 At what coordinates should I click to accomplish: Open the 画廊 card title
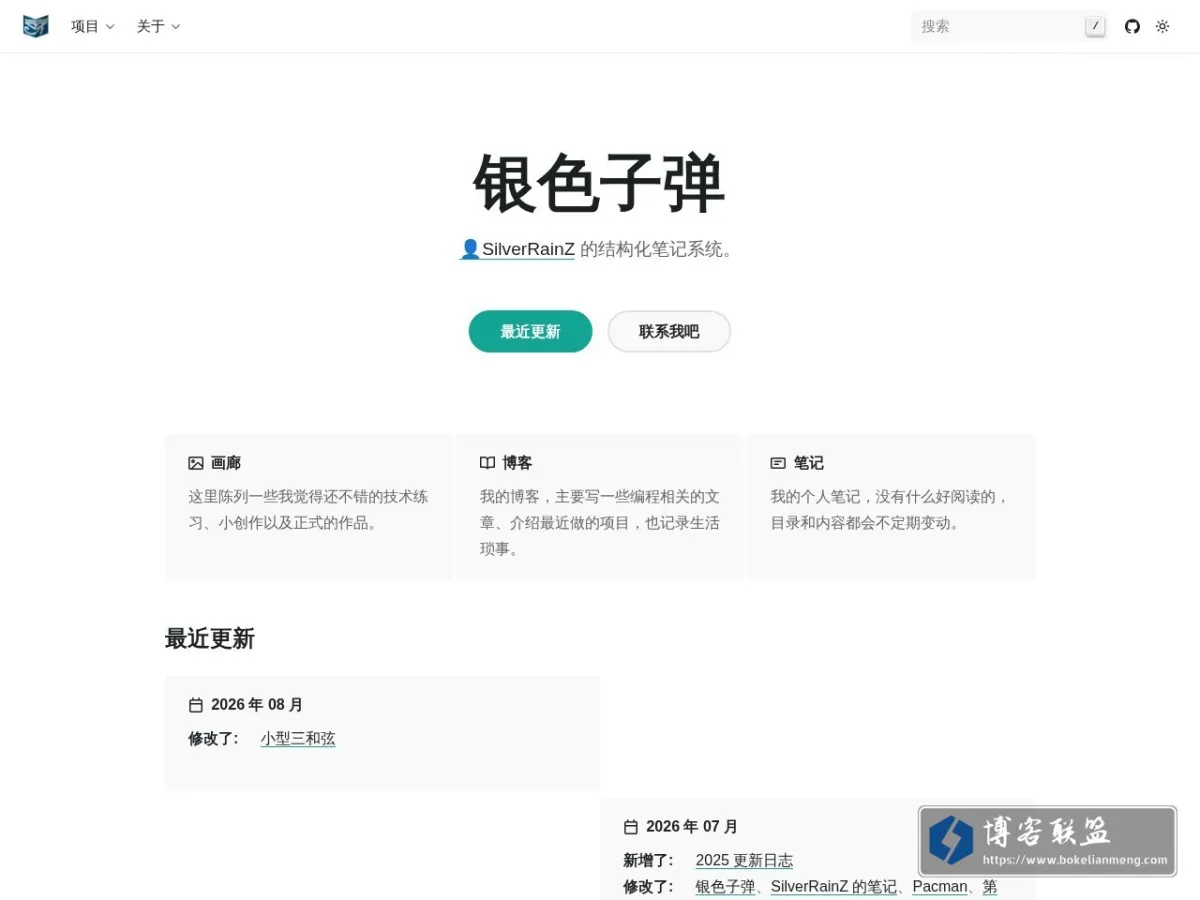[x=226, y=463]
